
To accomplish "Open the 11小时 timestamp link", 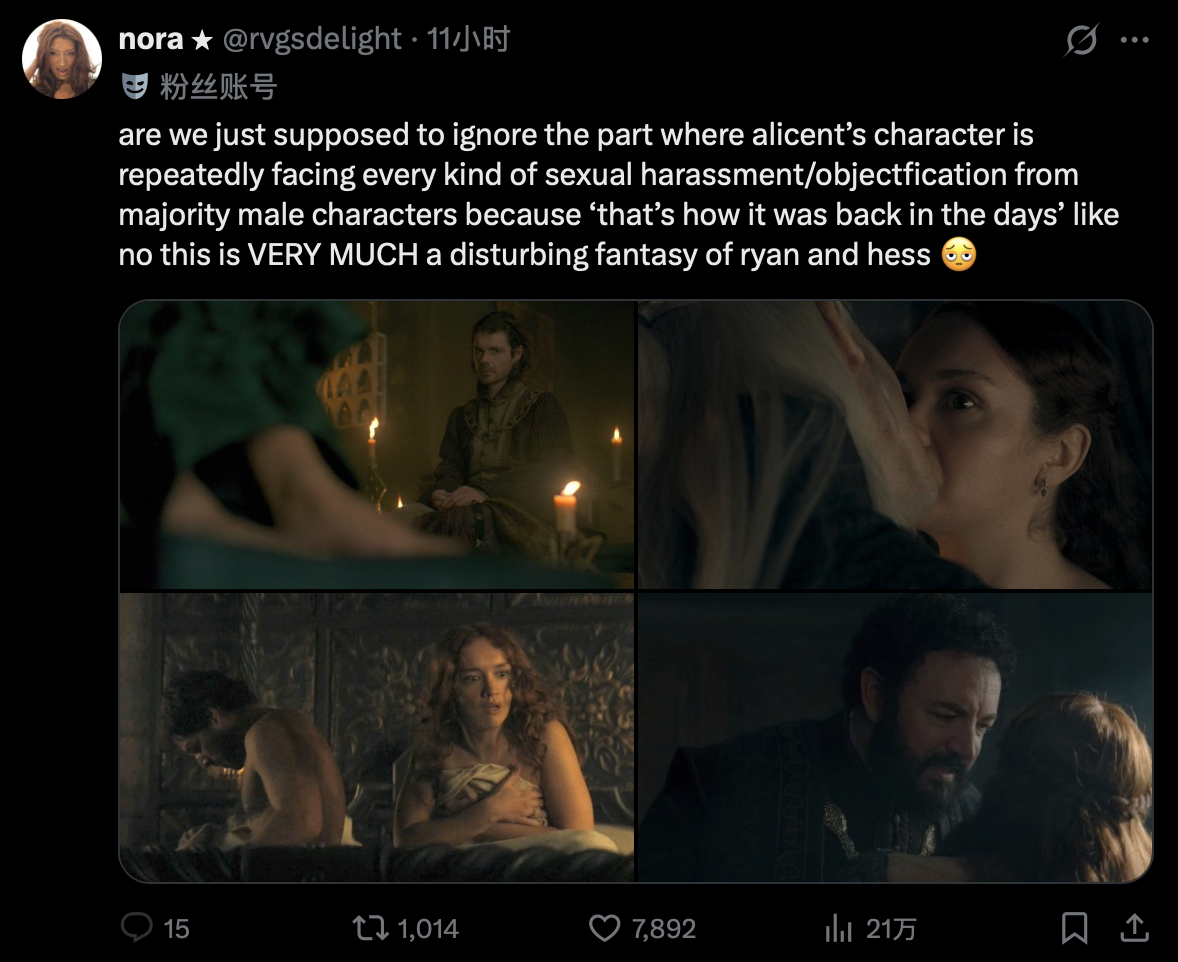I will tap(469, 39).
